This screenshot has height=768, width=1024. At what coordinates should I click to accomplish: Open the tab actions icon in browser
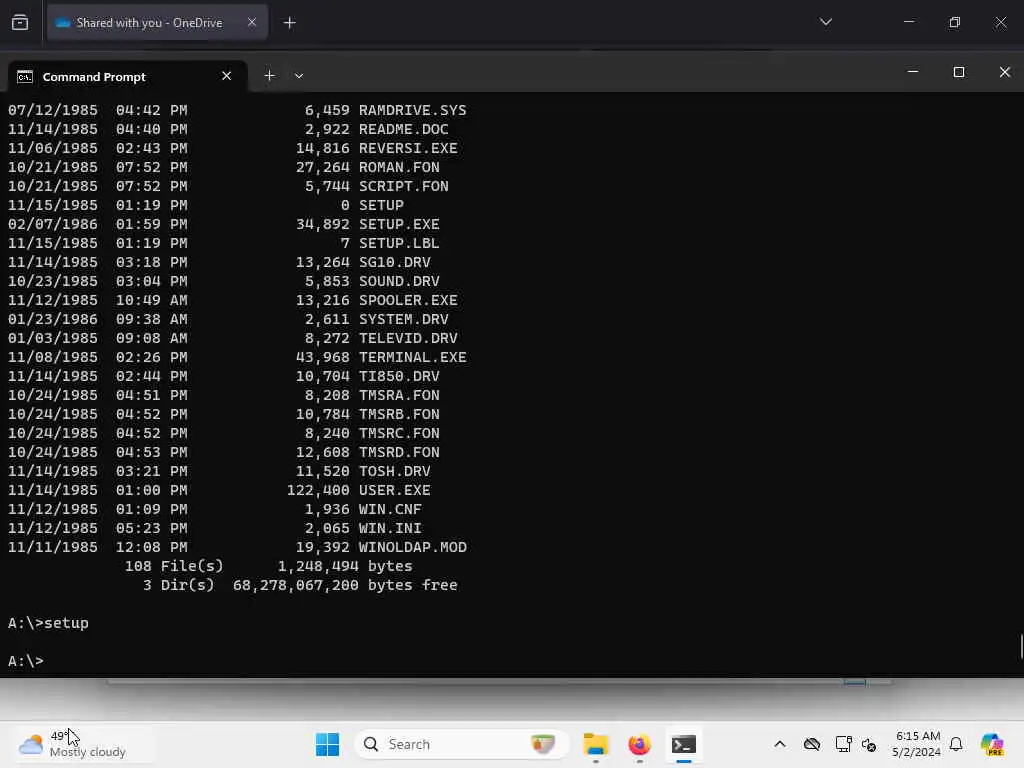(x=20, y=23)
